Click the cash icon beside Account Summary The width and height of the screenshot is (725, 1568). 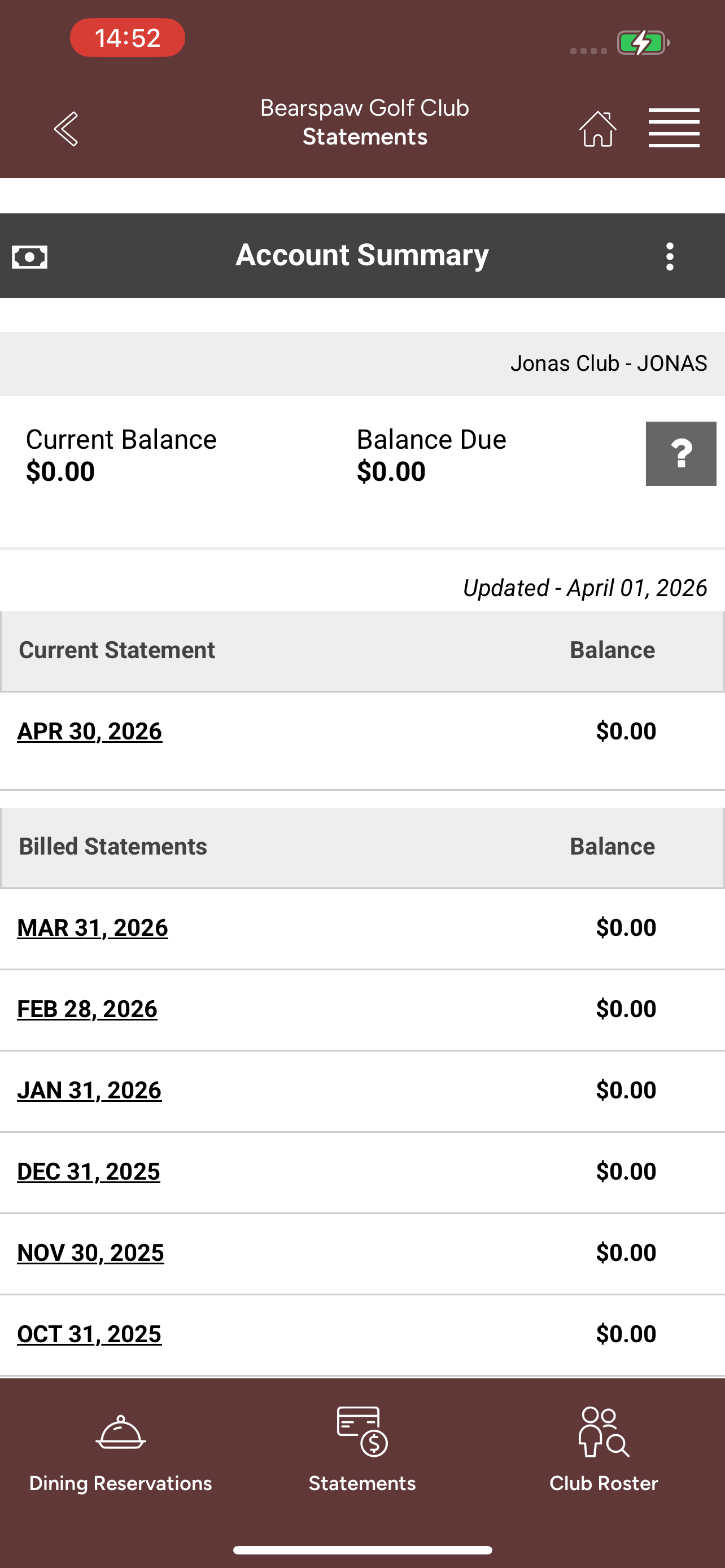click(x=30, y=257)
